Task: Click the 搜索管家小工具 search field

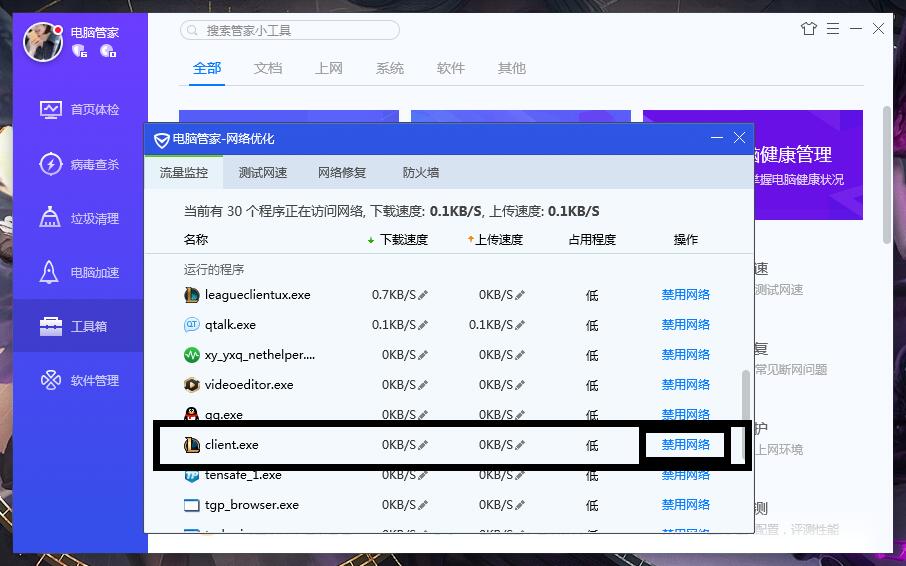Action: 290,30
